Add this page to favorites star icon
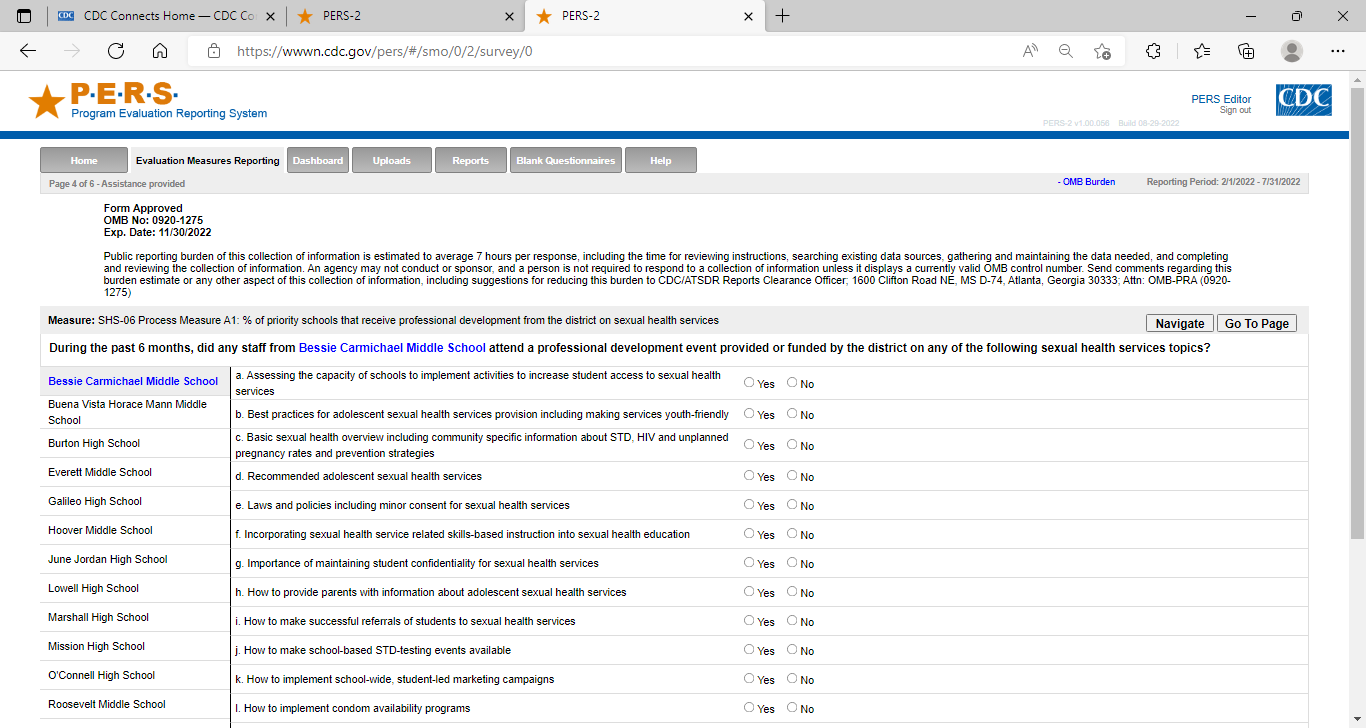This screenshot has height=728, width=1366. click(1102, 51)
